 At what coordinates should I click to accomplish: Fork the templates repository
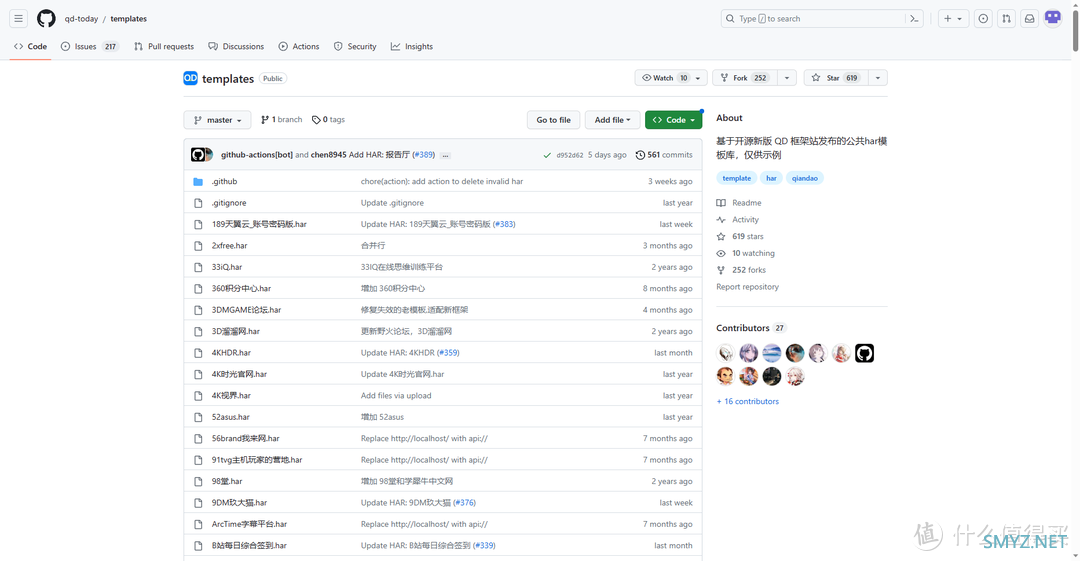(745, 78)
